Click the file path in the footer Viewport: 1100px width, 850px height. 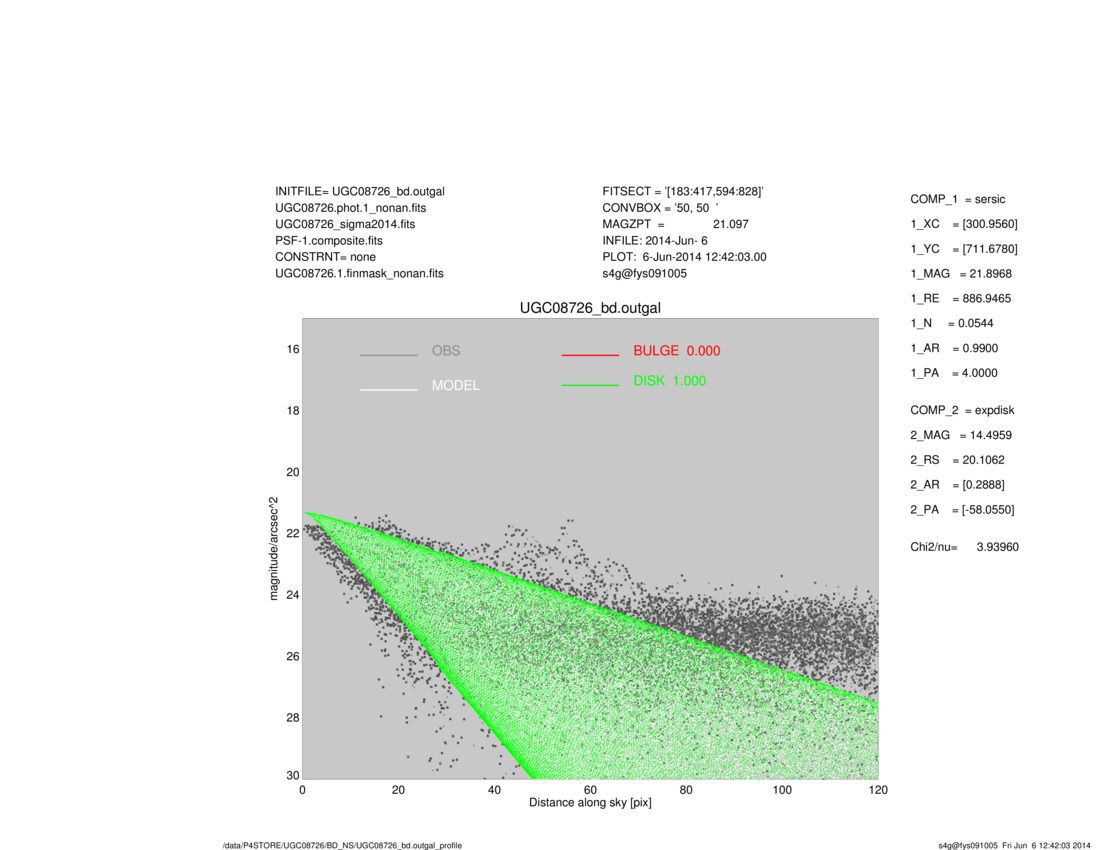(342, 845)
